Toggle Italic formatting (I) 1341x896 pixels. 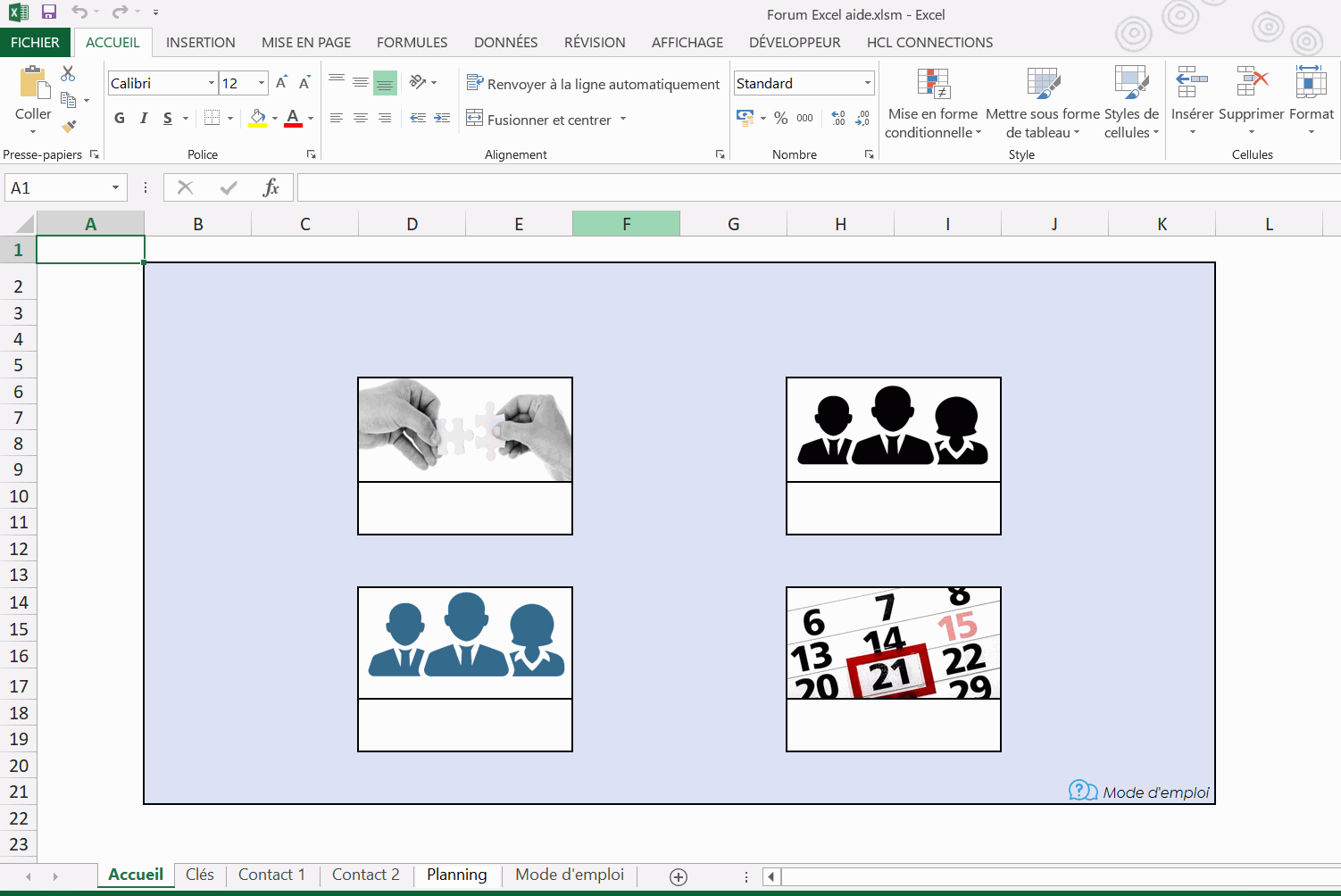pos(144,118)
